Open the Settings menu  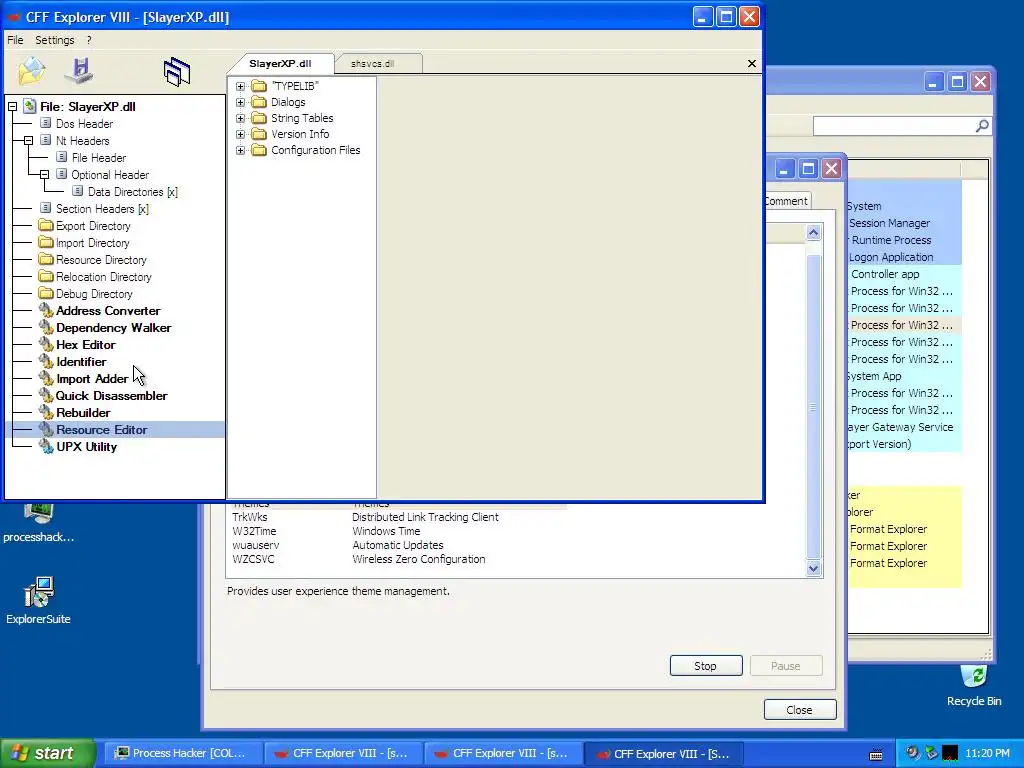click(55, 40)
